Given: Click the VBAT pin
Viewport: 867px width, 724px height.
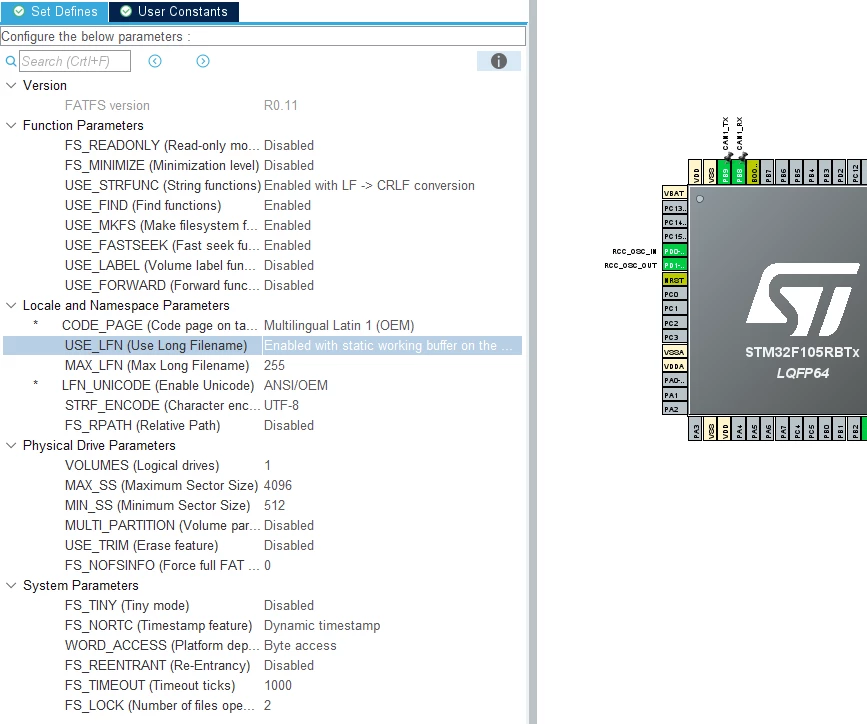Looking at the screenshot, I should coord(675,193).
